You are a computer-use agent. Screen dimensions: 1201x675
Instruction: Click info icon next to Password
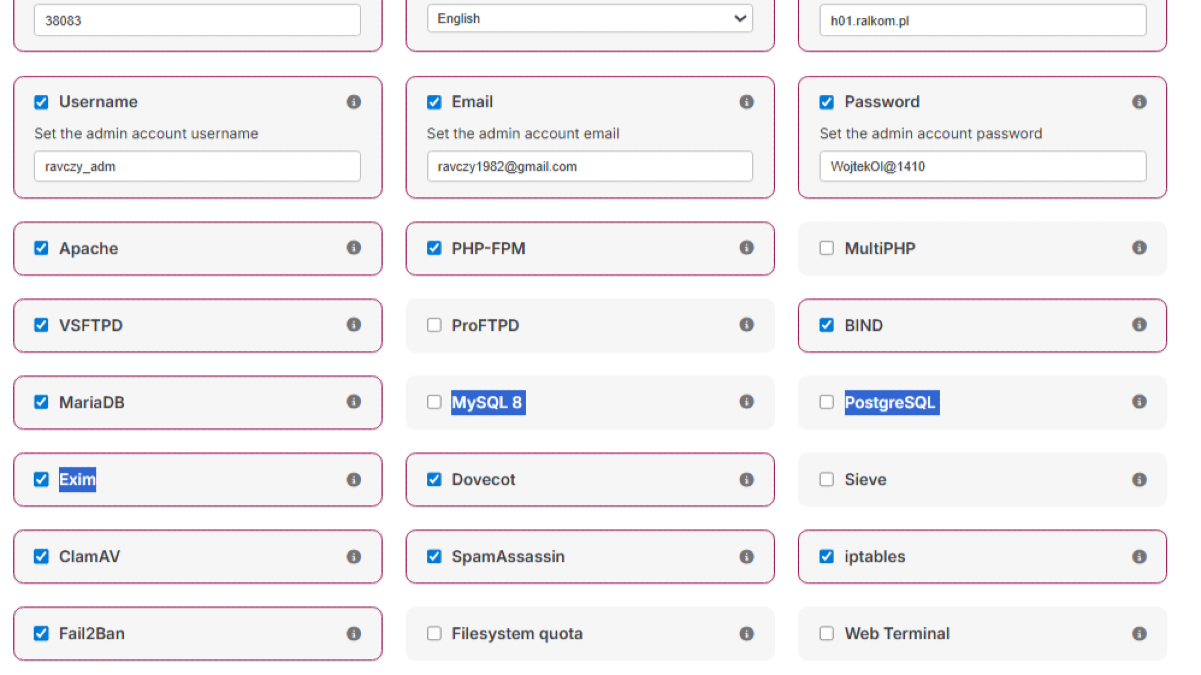1139,102
